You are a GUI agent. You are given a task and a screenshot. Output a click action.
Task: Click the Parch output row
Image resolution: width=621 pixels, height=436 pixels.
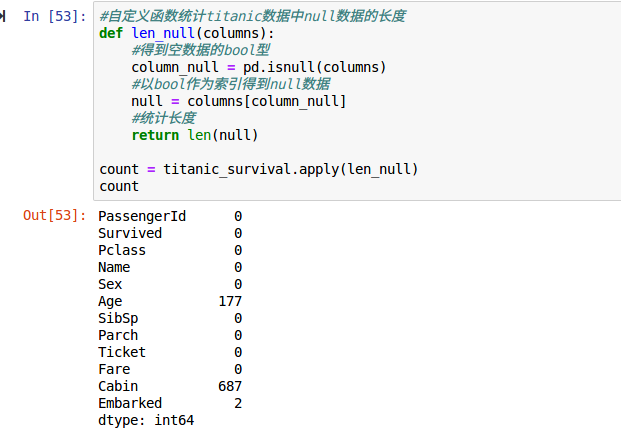[x=170, y=335]
